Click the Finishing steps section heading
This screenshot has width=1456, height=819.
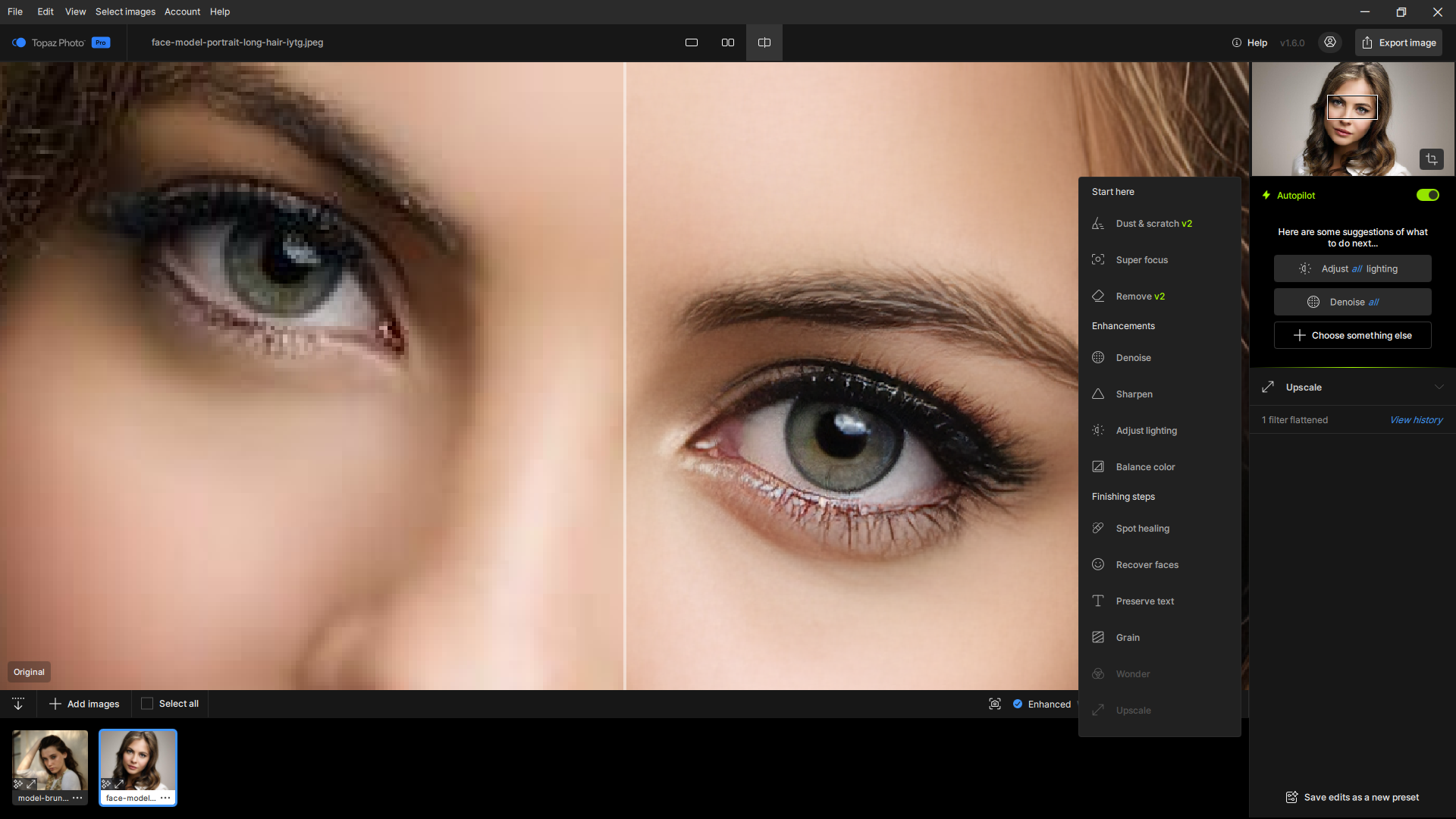[x=1123, y=497]
